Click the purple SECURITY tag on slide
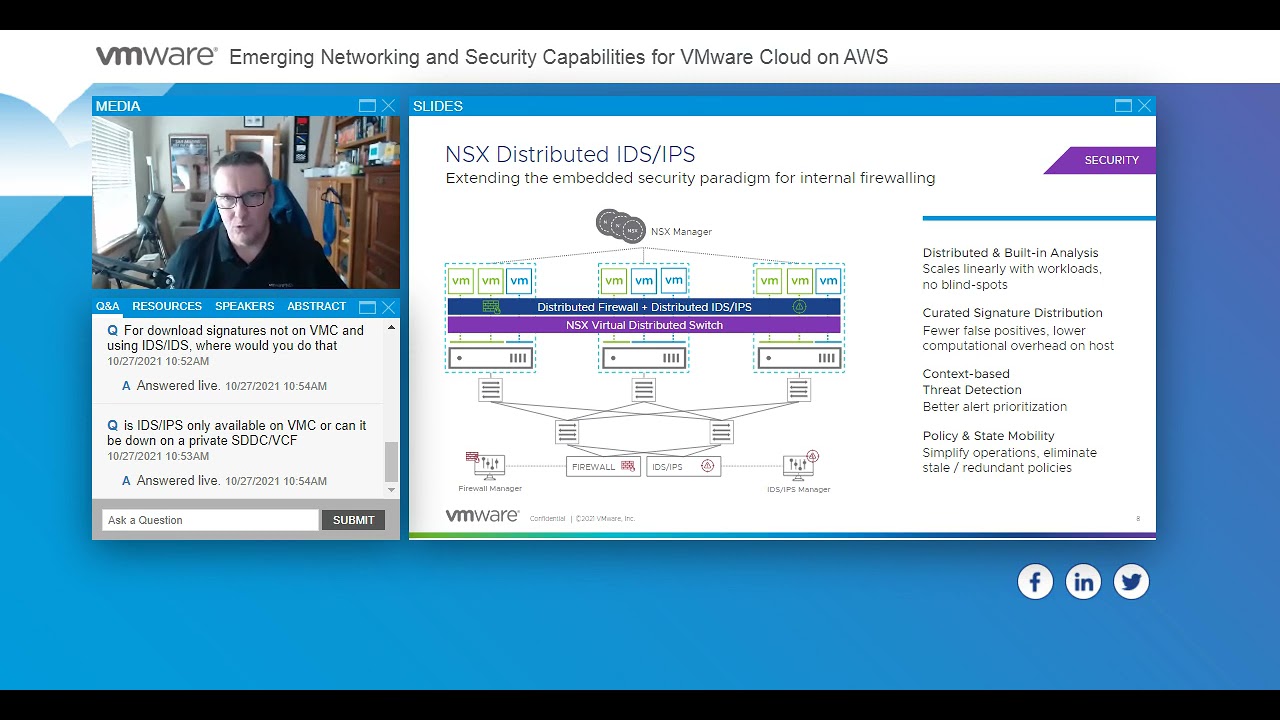The height and width of the screenshot is (720, 1280). click(1100, 160)
